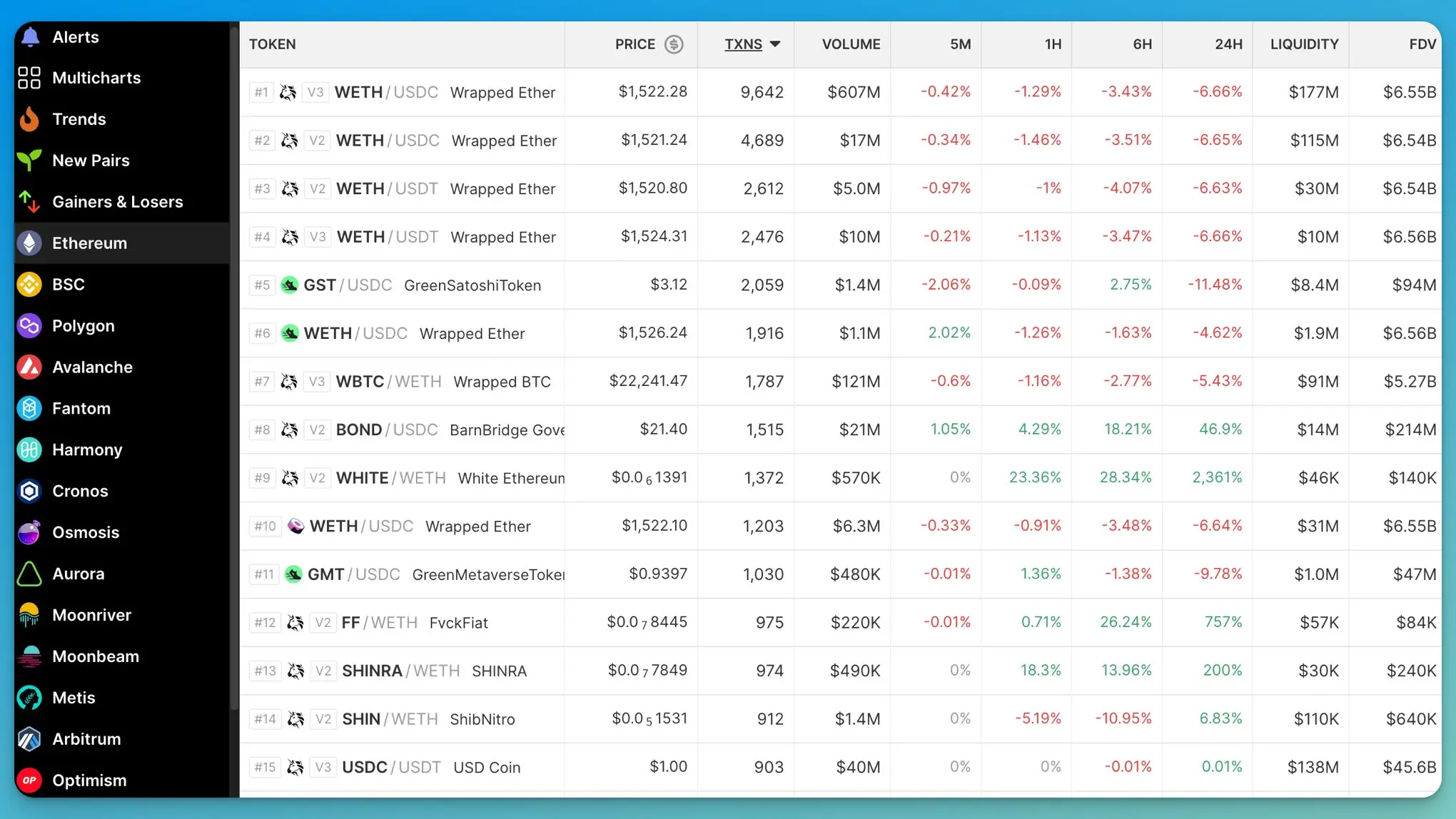The image size is (1456, 819).
Task: Sort by FDV column header
Action: coord(1422,44)
